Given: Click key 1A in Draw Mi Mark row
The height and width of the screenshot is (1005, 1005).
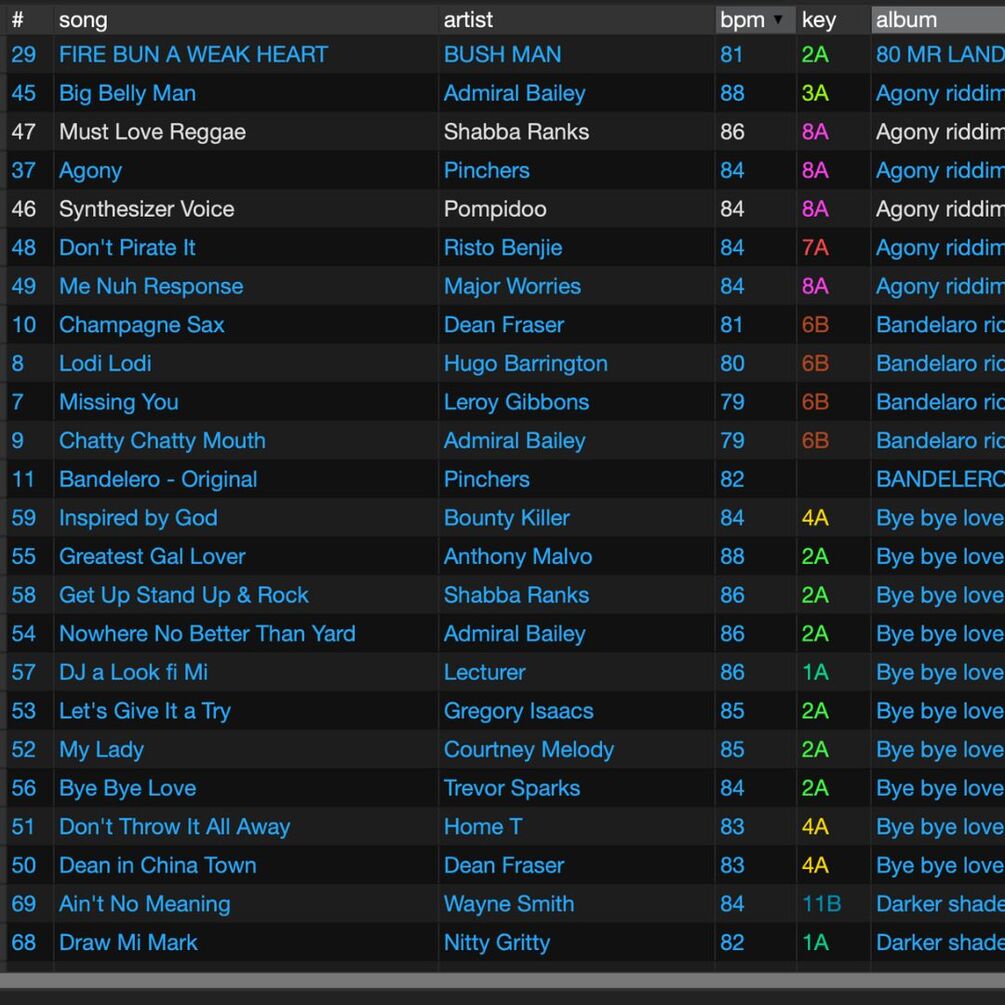Looking at the screenshot, I should pyautogui.click(x=815, y=943).
